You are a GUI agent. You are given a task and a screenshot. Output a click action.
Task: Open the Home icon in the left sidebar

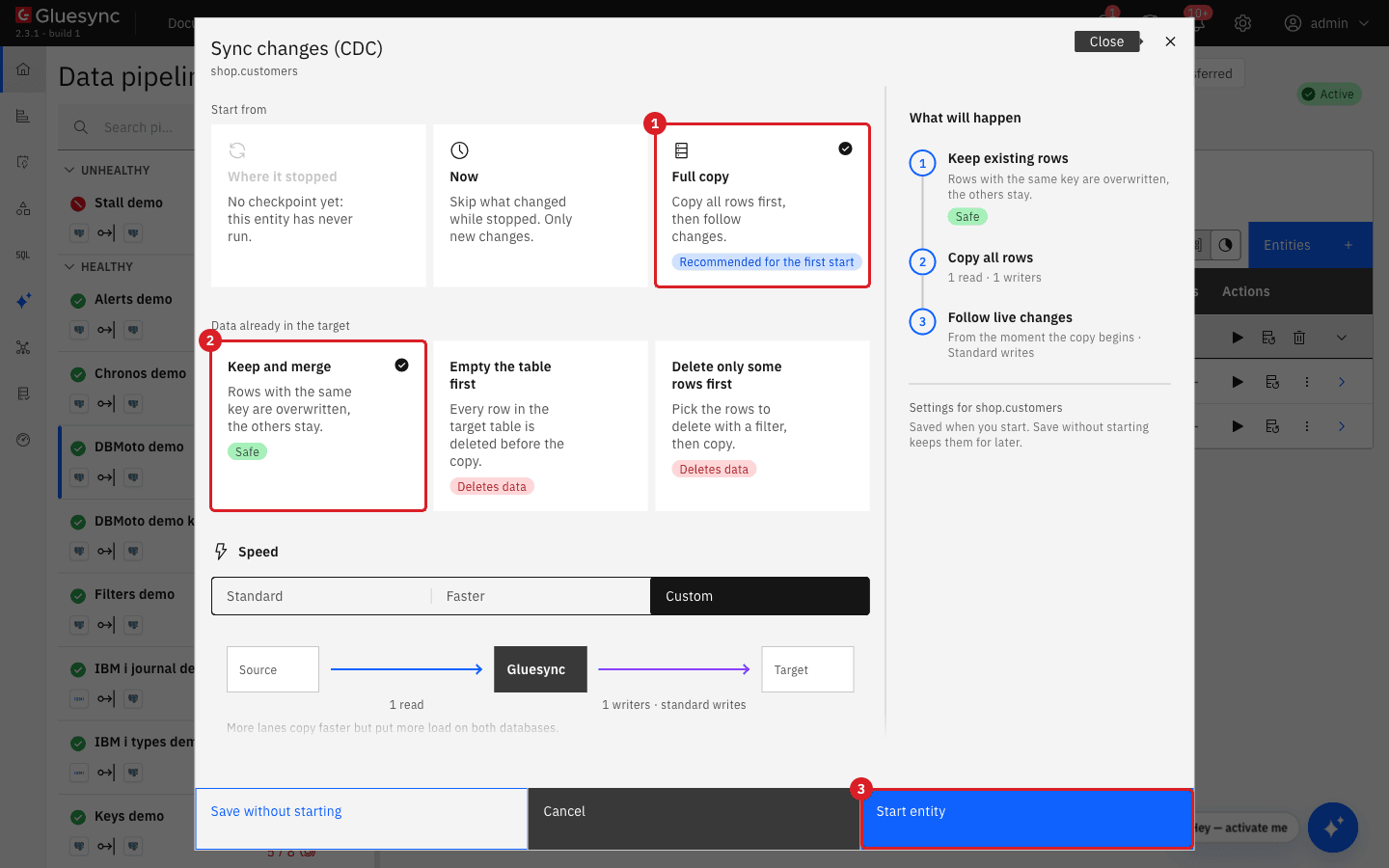(x=23, y=69)
